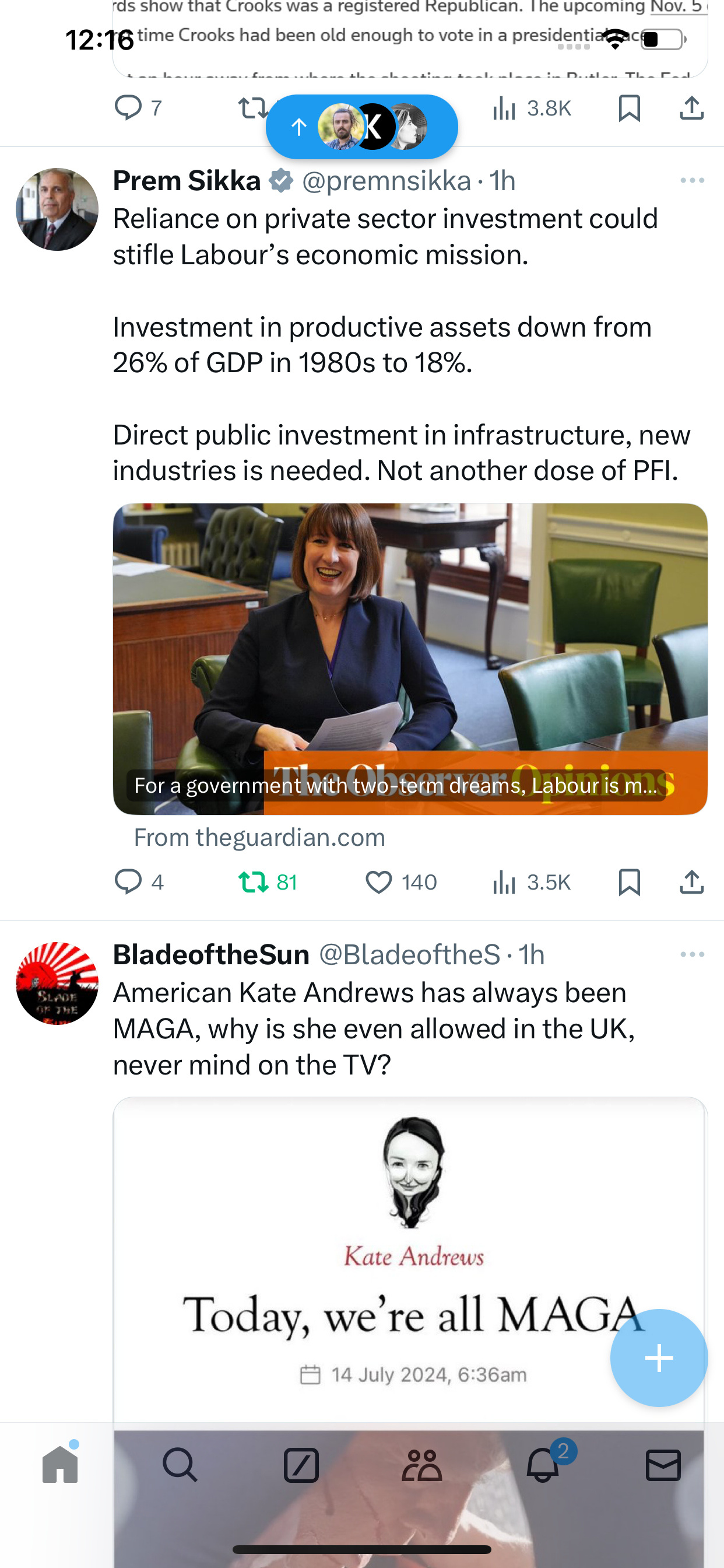View Prem Sikka's profile picture
Viewport: 724px width, 1568px height.
[x=57, y=209]
